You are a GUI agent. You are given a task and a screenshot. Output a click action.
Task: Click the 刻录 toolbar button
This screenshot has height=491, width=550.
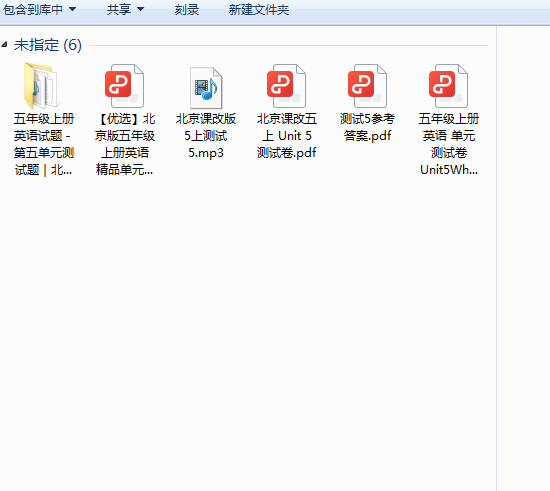tap(187, 9)
